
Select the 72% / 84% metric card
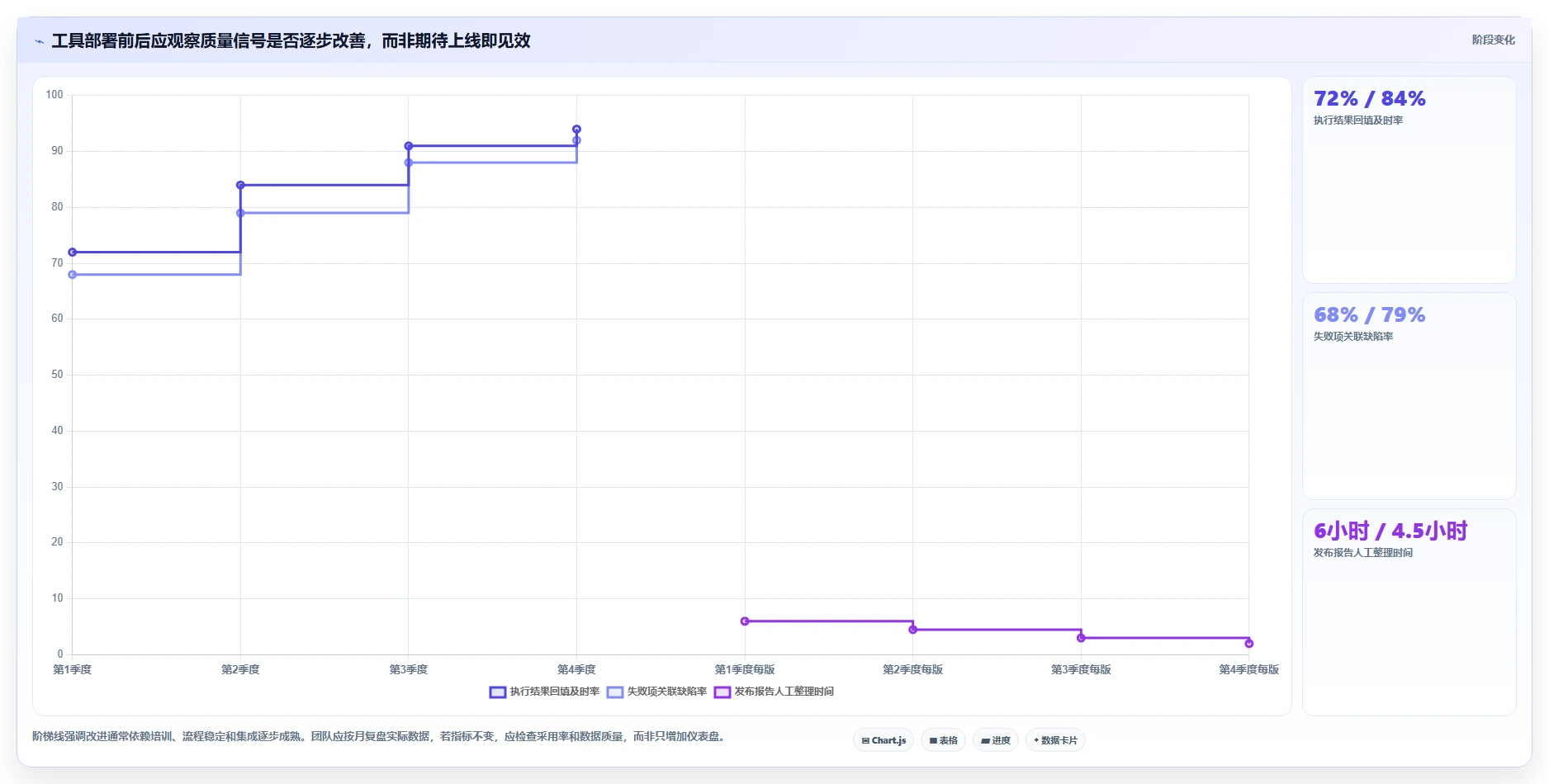[1409, 180]
